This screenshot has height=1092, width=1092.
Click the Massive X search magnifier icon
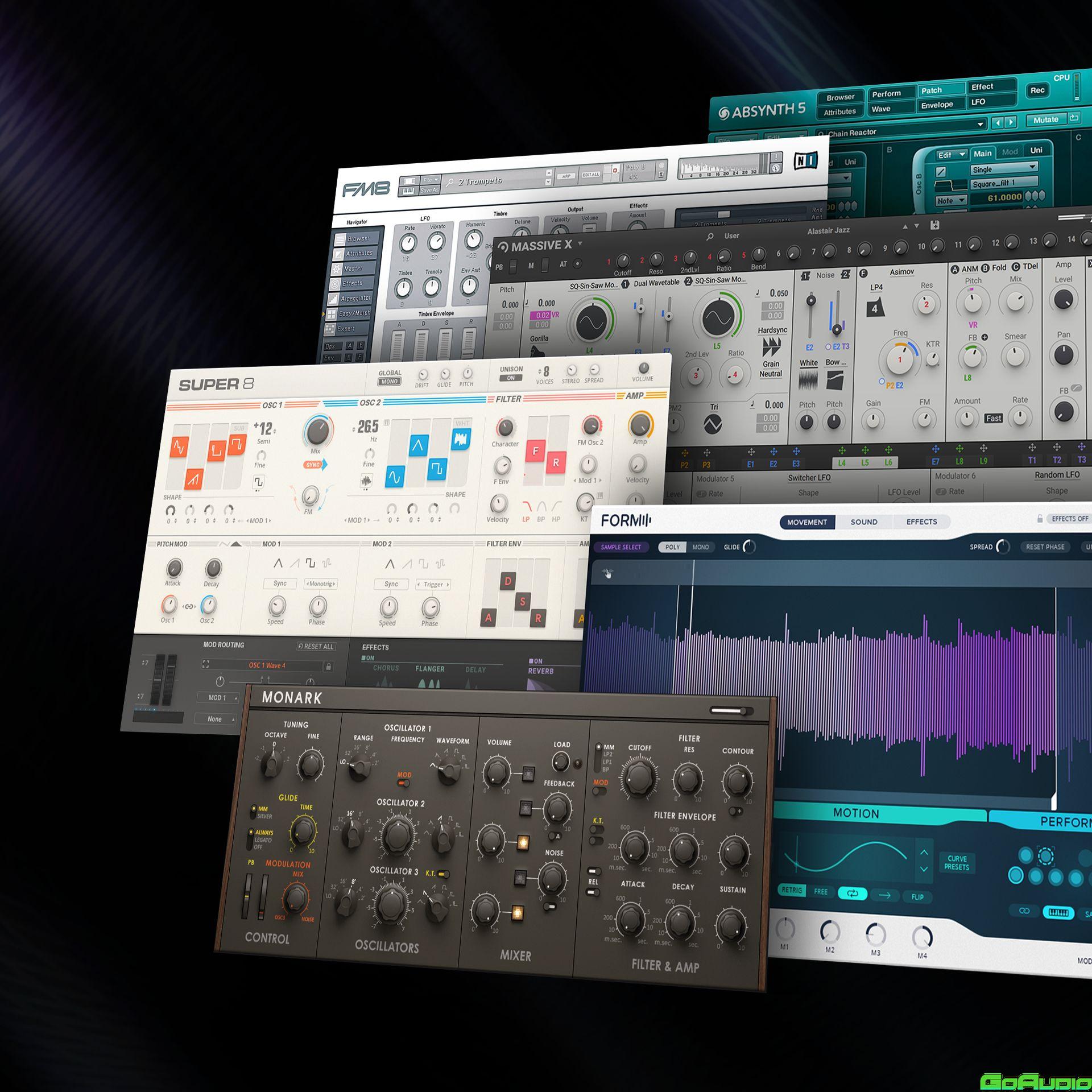710,237
